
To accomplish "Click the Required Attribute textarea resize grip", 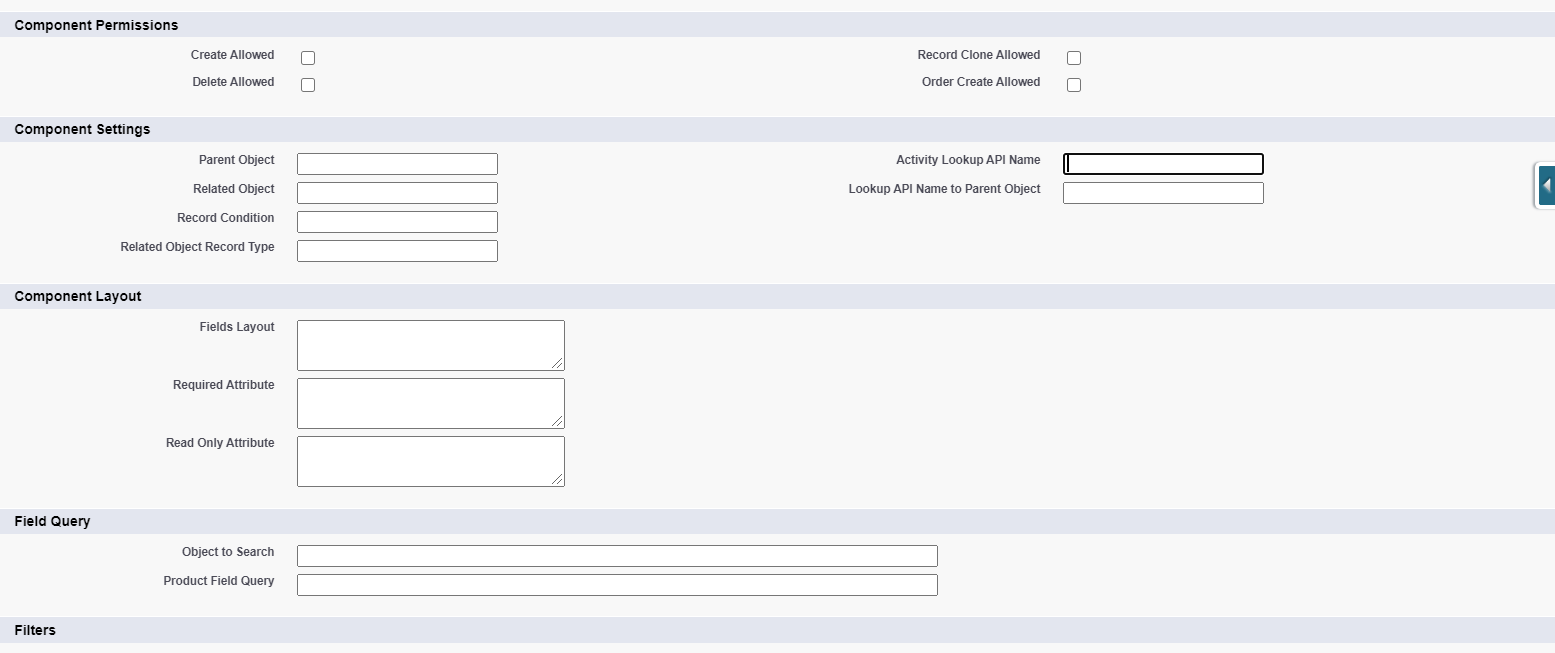I will (x=558, y=422).
